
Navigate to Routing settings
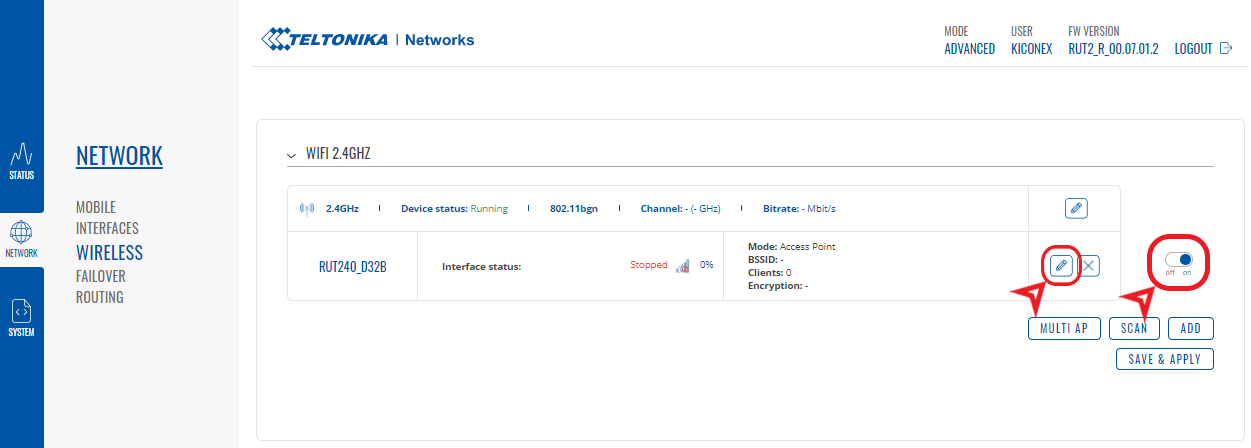(x=100, y=297)
